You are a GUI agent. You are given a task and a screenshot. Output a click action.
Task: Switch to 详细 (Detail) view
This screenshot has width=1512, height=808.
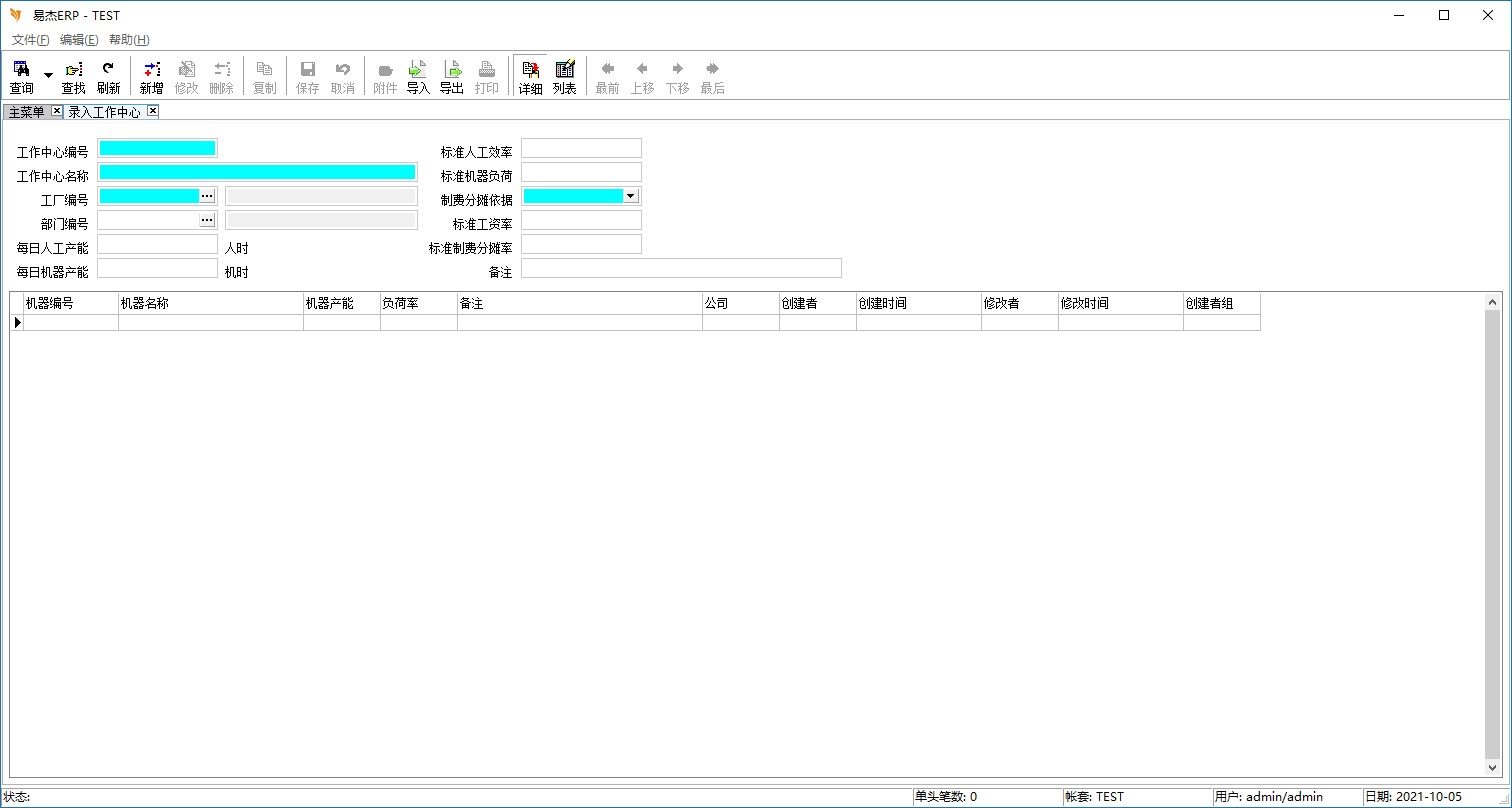click(530, 76)
